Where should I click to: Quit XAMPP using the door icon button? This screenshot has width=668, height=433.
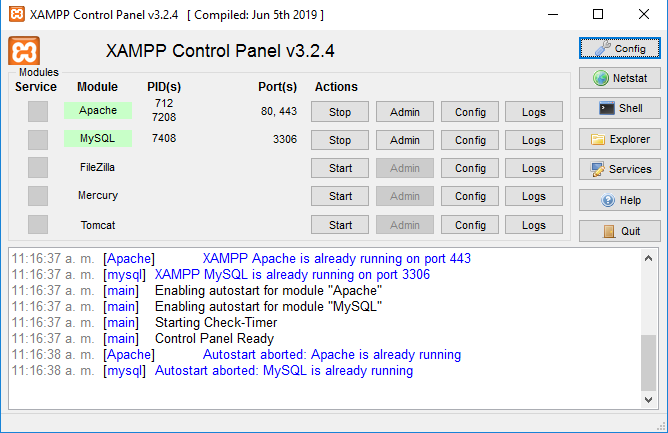(619, 231)
